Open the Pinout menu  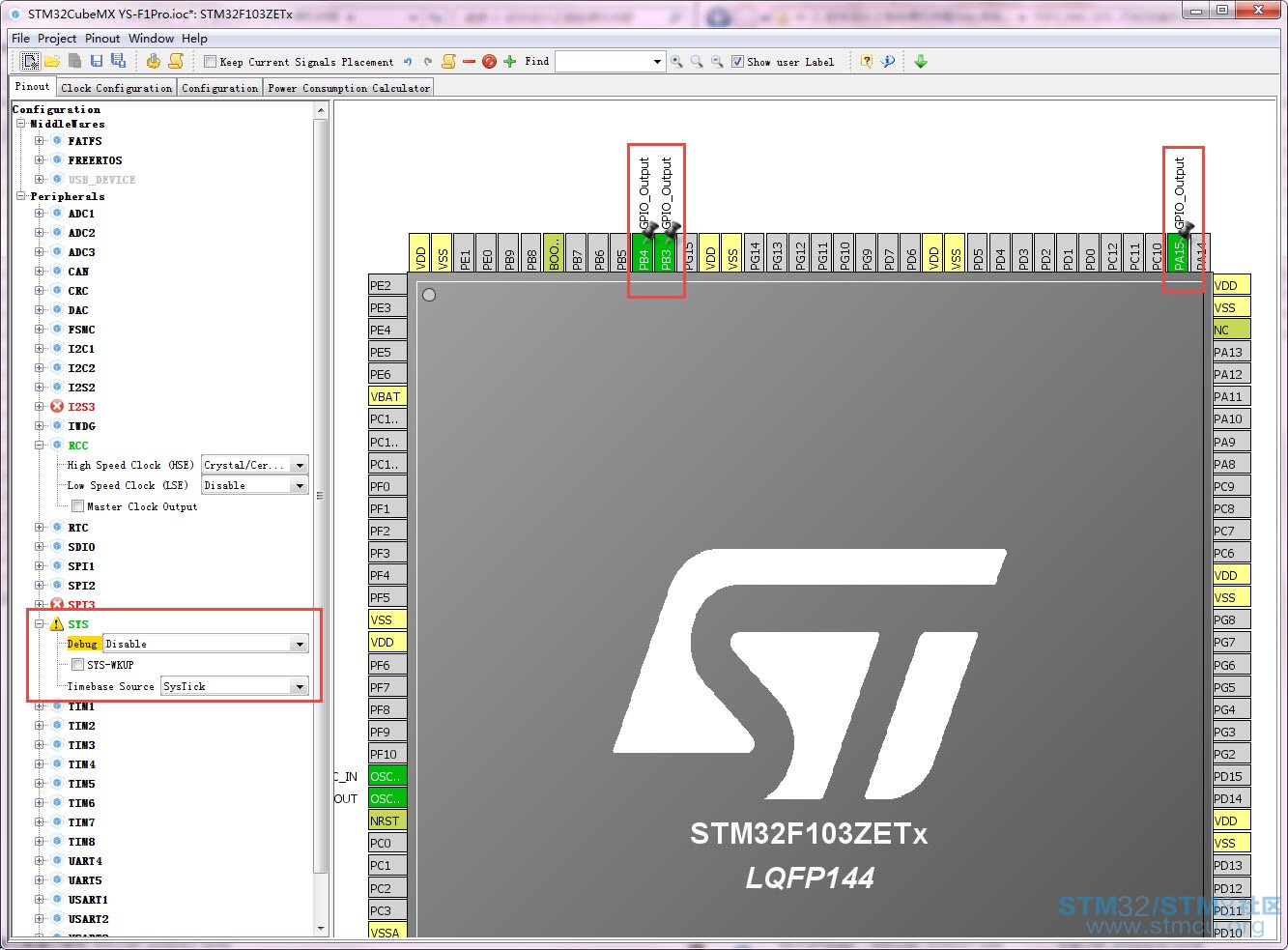tap(102, 39)
